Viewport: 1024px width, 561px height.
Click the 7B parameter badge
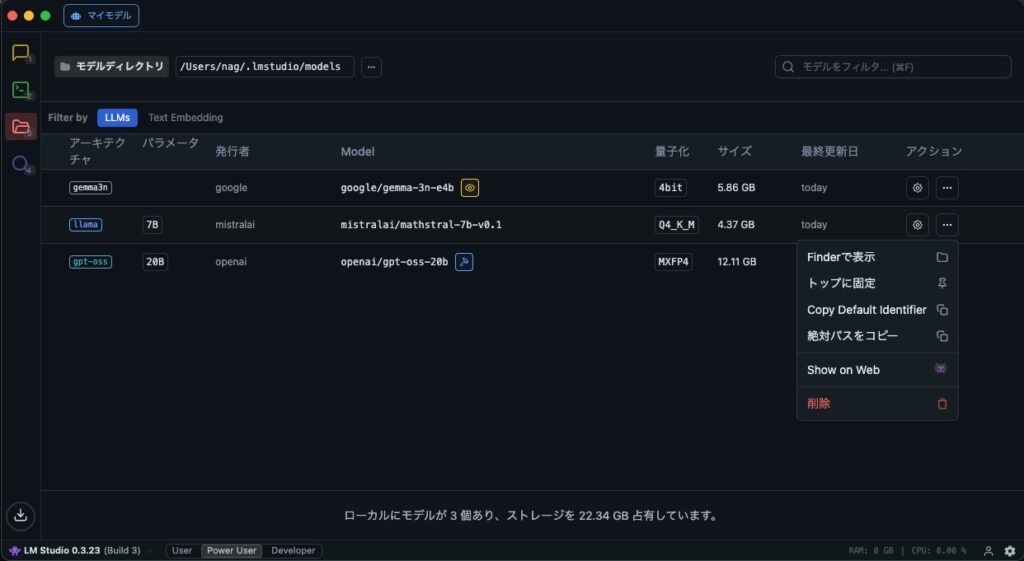(x=152, y=225)
